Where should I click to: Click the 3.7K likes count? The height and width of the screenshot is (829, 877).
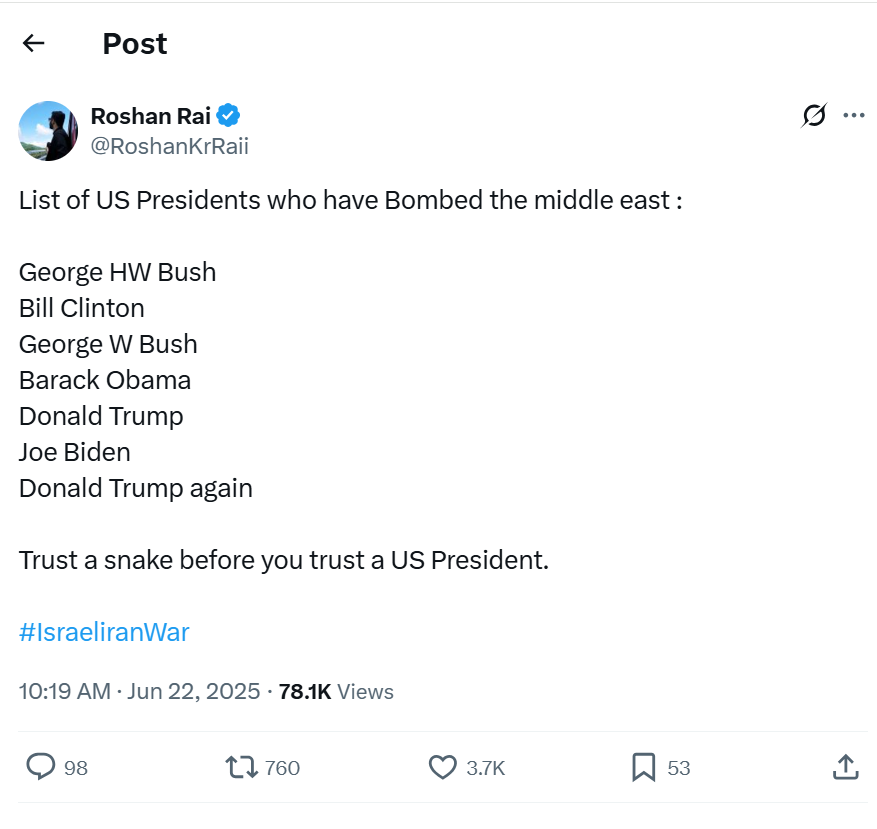(x=486, y=768)
